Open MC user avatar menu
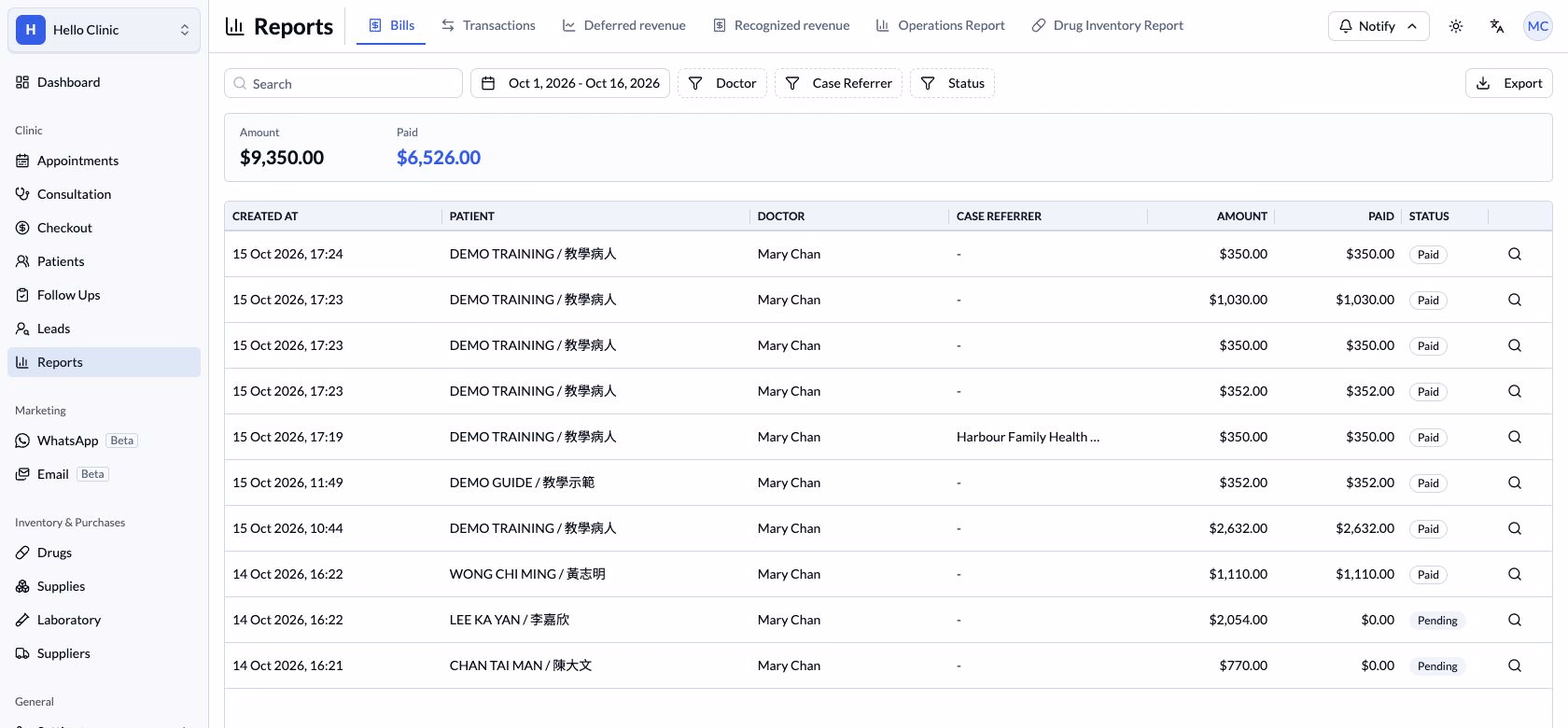 (1538, 26)
